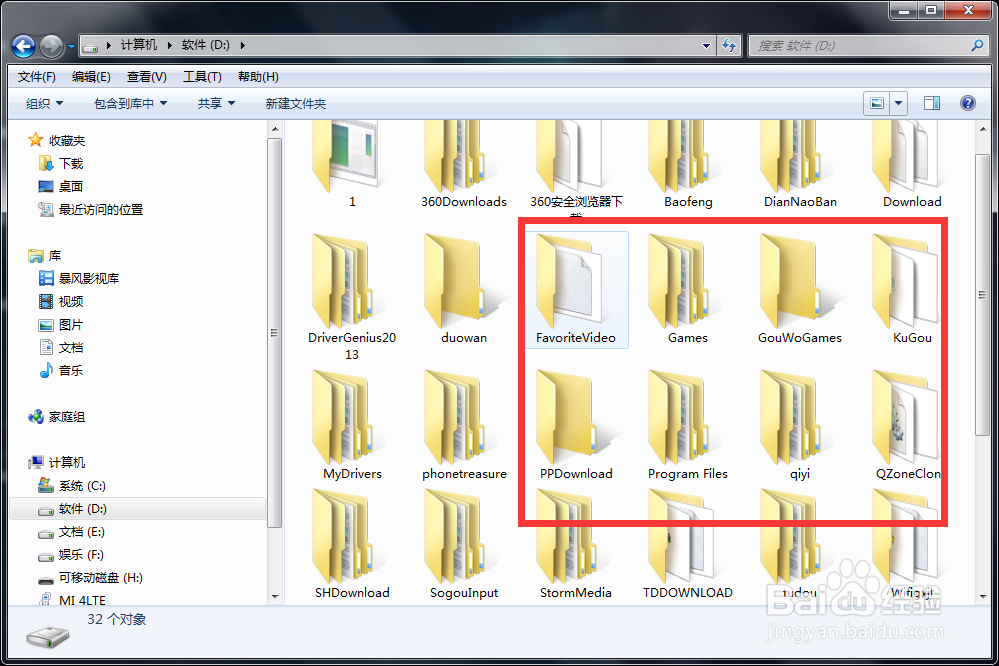Expand the 组织 dropdown
999x666 pixels.
44,103
